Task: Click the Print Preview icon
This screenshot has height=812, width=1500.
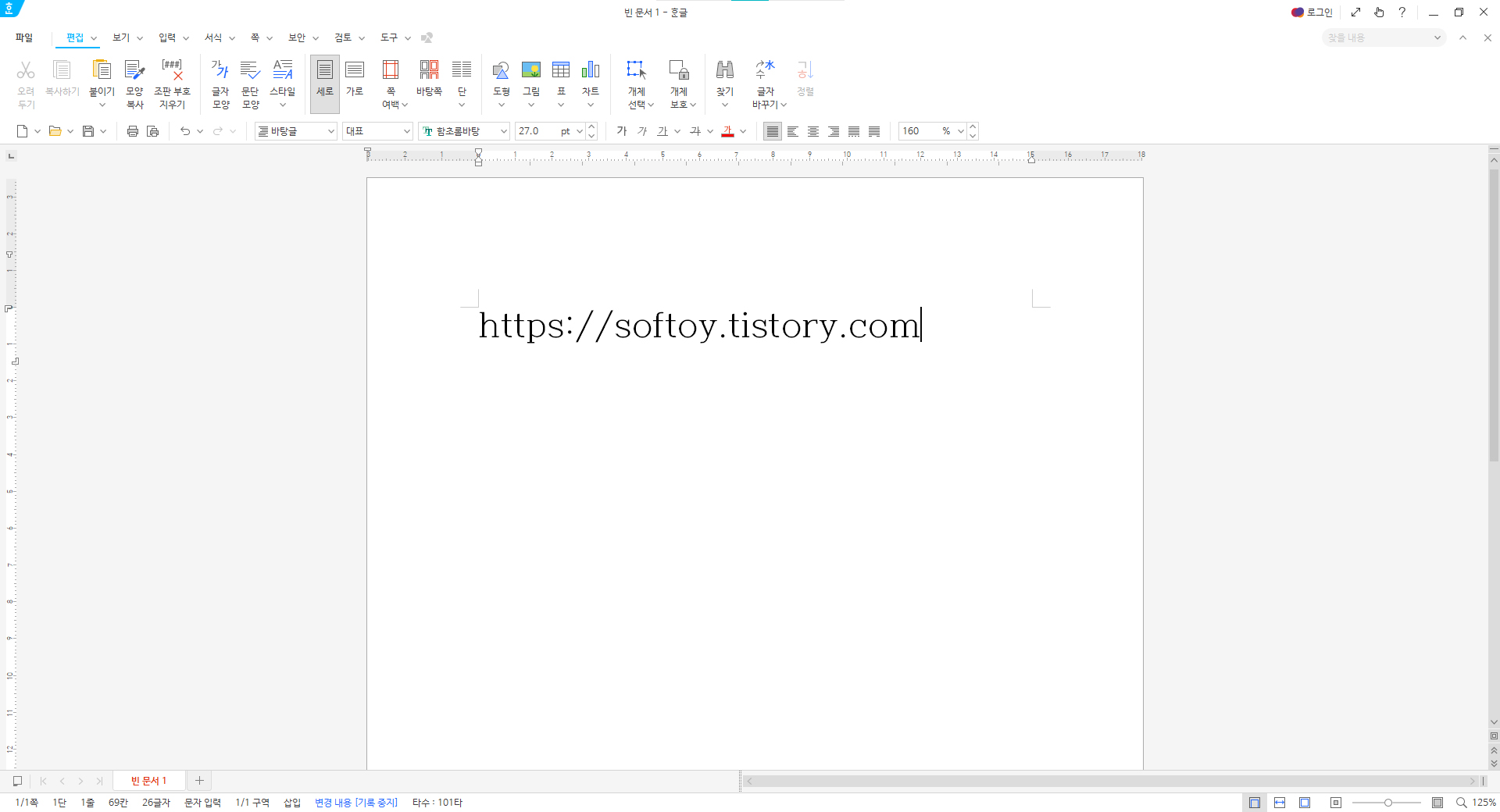Action: click(153, 131)
